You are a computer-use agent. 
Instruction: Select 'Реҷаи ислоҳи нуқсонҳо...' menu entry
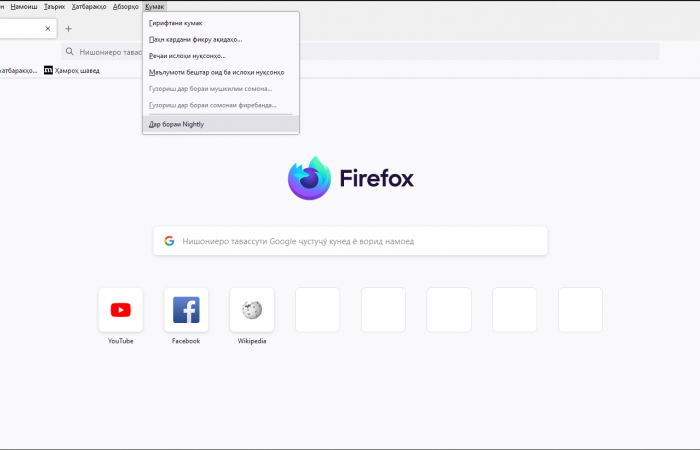(x=221, y=56)
